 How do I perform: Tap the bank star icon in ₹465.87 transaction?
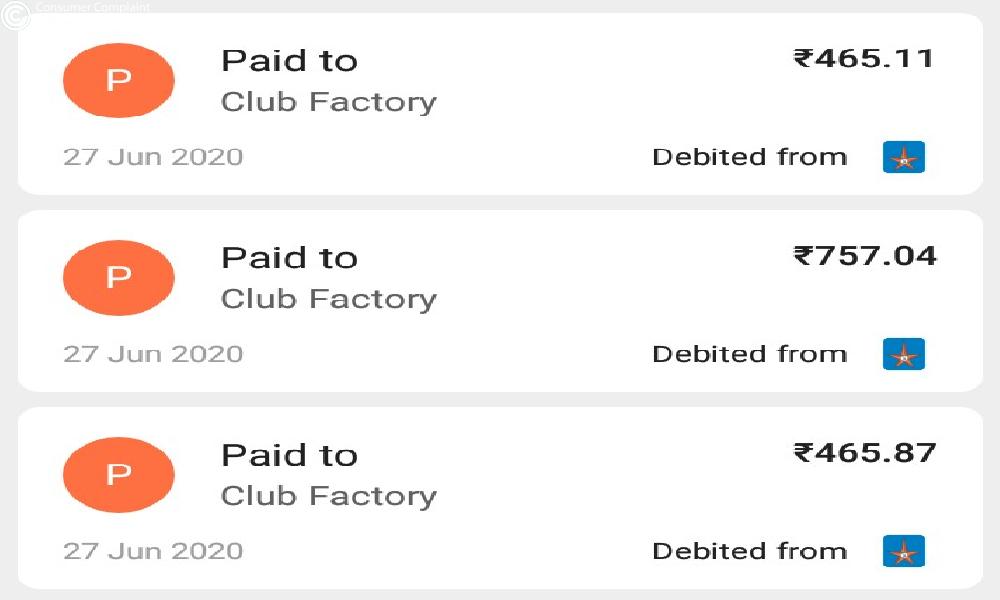(904, 551)
